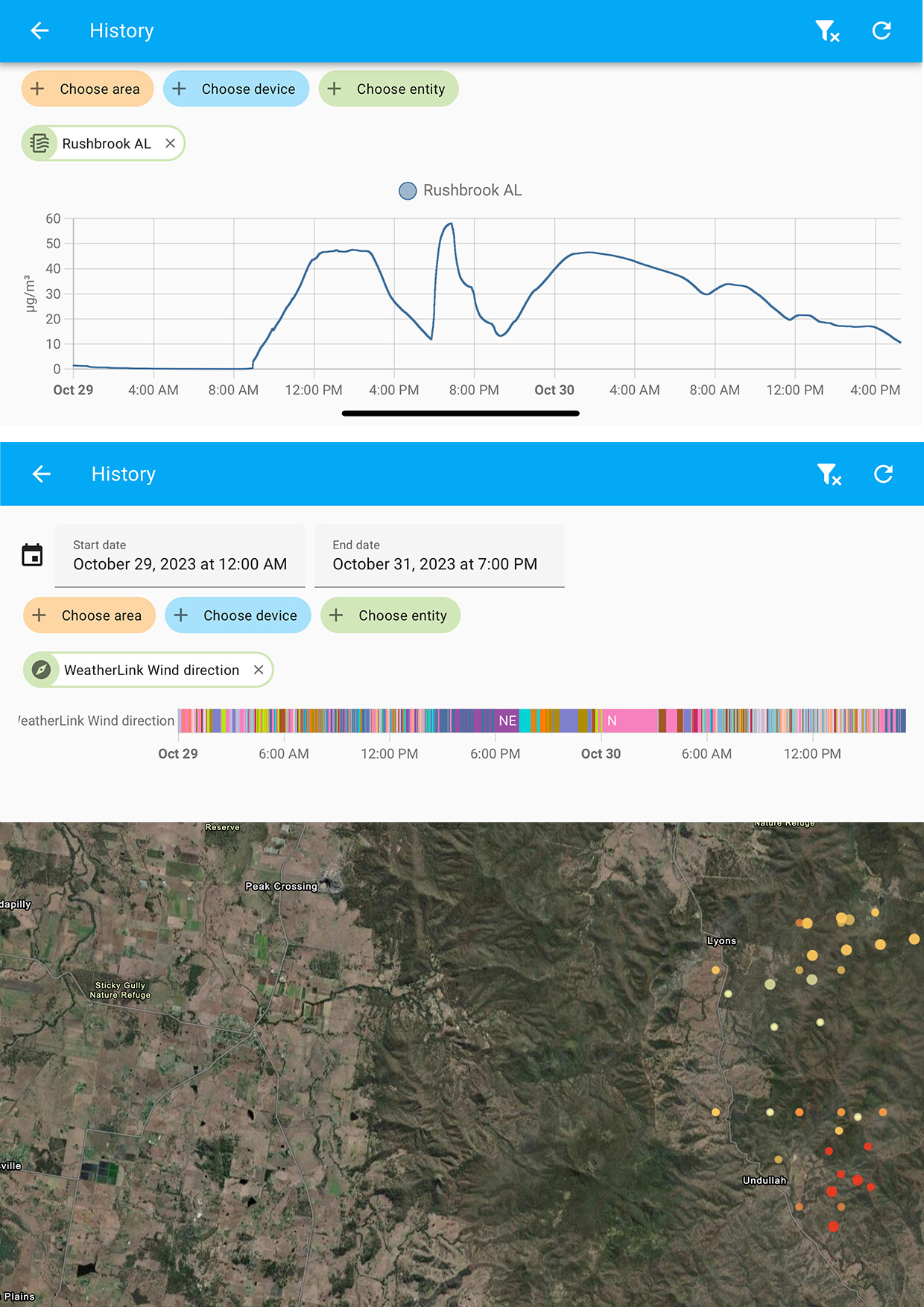
Task: Click the Rushbrook AL chip label
Action: click(107, 144)
